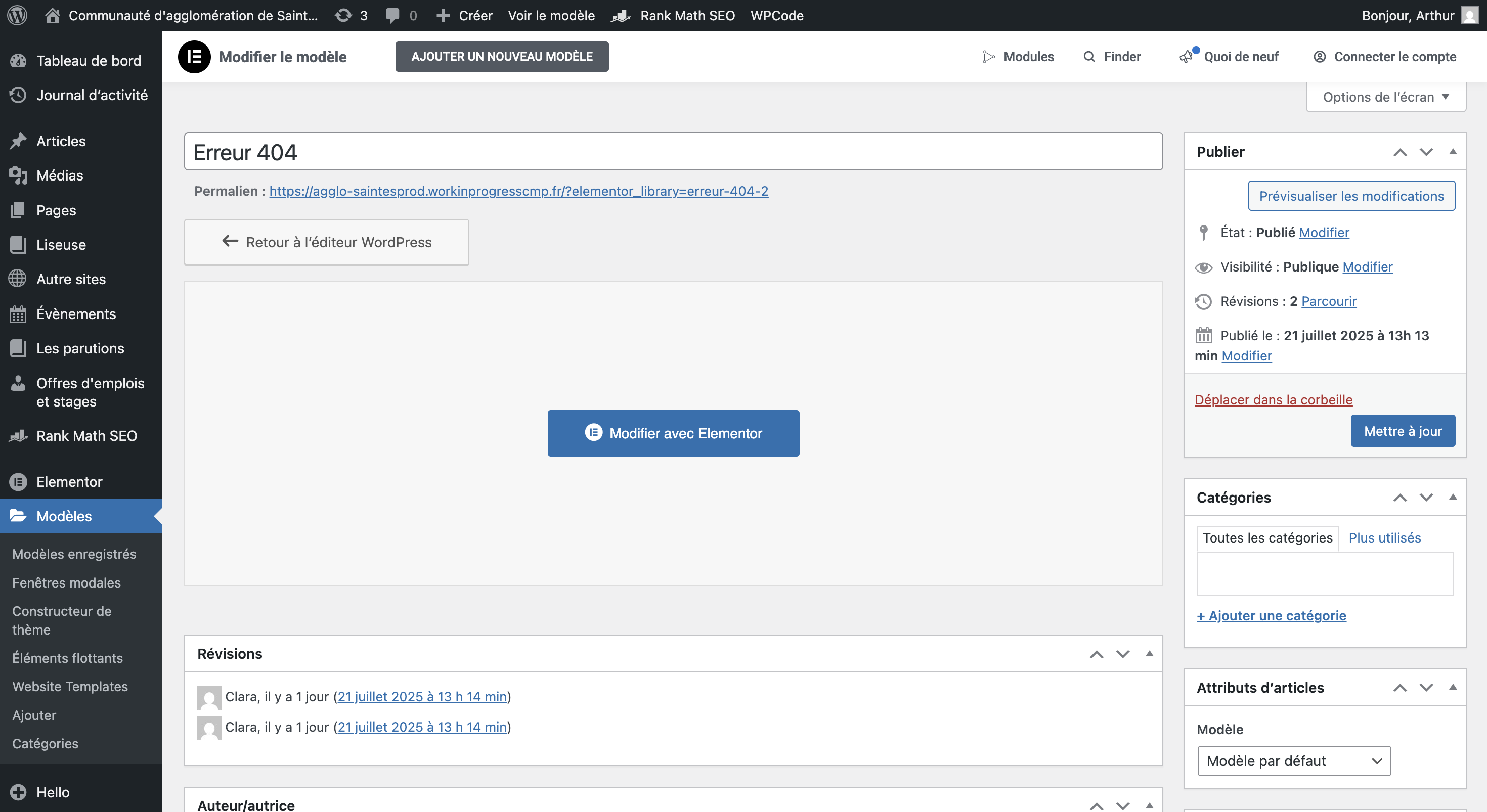1487x812 pixels.
Task: Click the Elementor logo beside Modifier le modèle
Action: 194,57
